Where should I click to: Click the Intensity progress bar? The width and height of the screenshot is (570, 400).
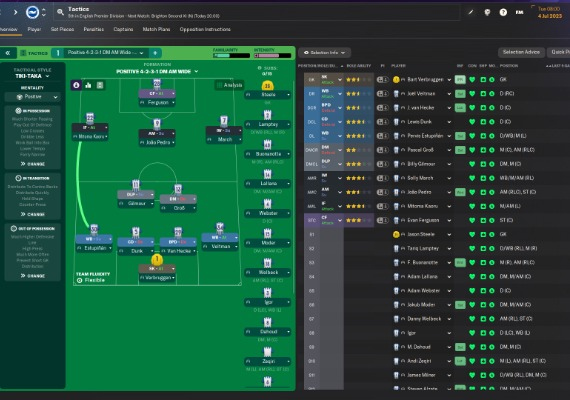coord(273,56)
